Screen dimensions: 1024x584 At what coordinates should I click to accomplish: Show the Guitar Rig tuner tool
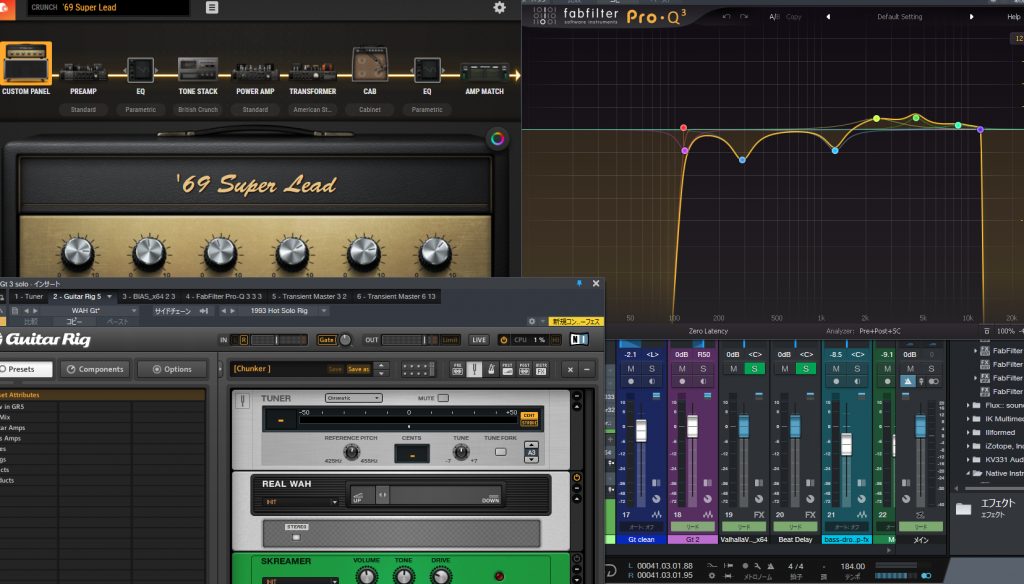pos(476,369)
